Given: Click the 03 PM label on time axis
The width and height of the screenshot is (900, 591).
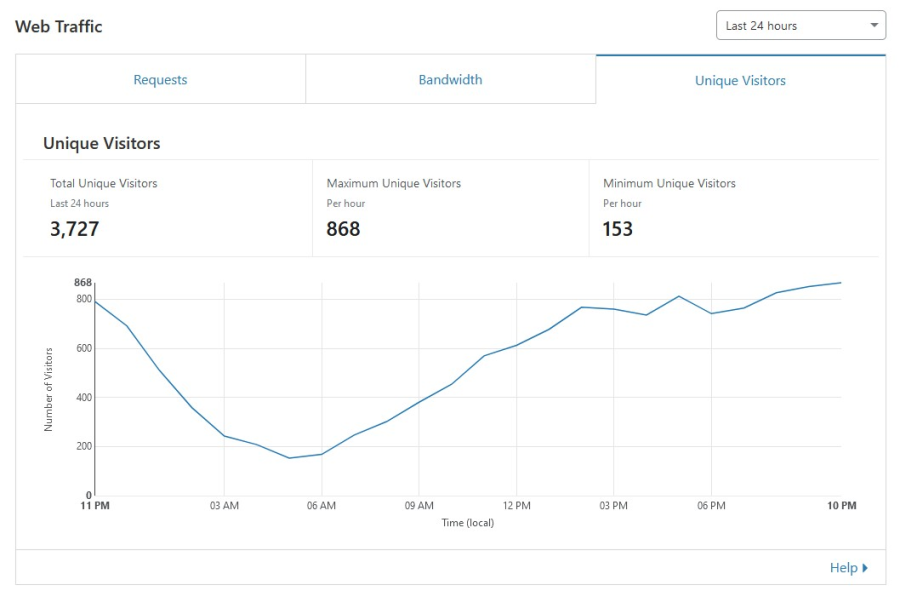Looking at the screenshot, I should 613,506.
